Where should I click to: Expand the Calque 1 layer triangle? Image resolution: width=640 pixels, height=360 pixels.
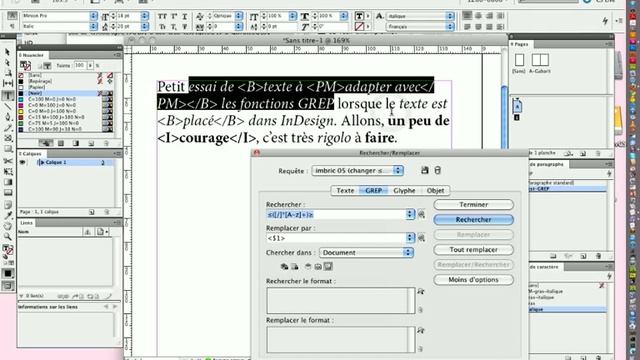click(x=42, y=162)
